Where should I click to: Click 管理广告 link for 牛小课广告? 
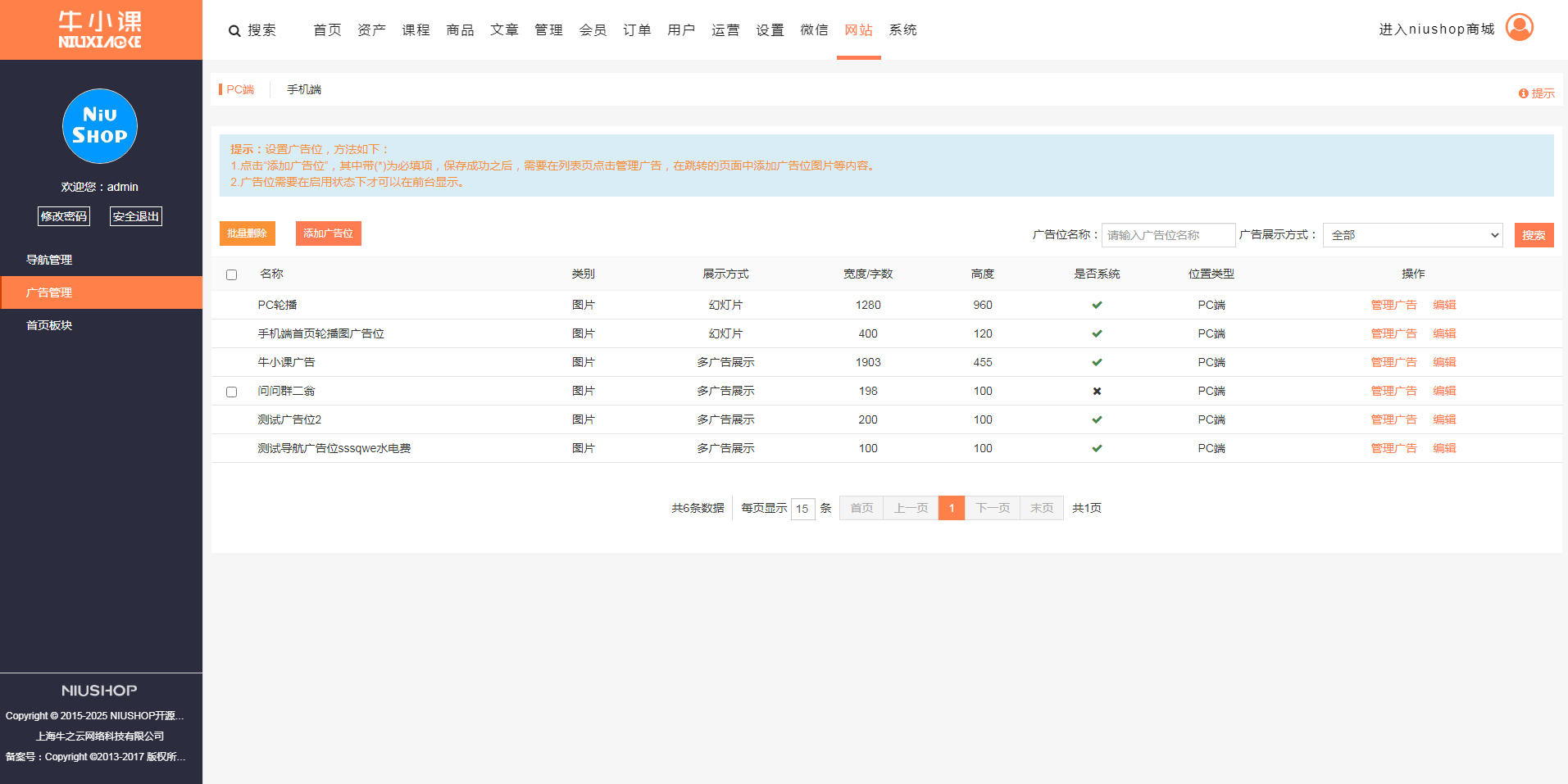tap(1393, 362)
